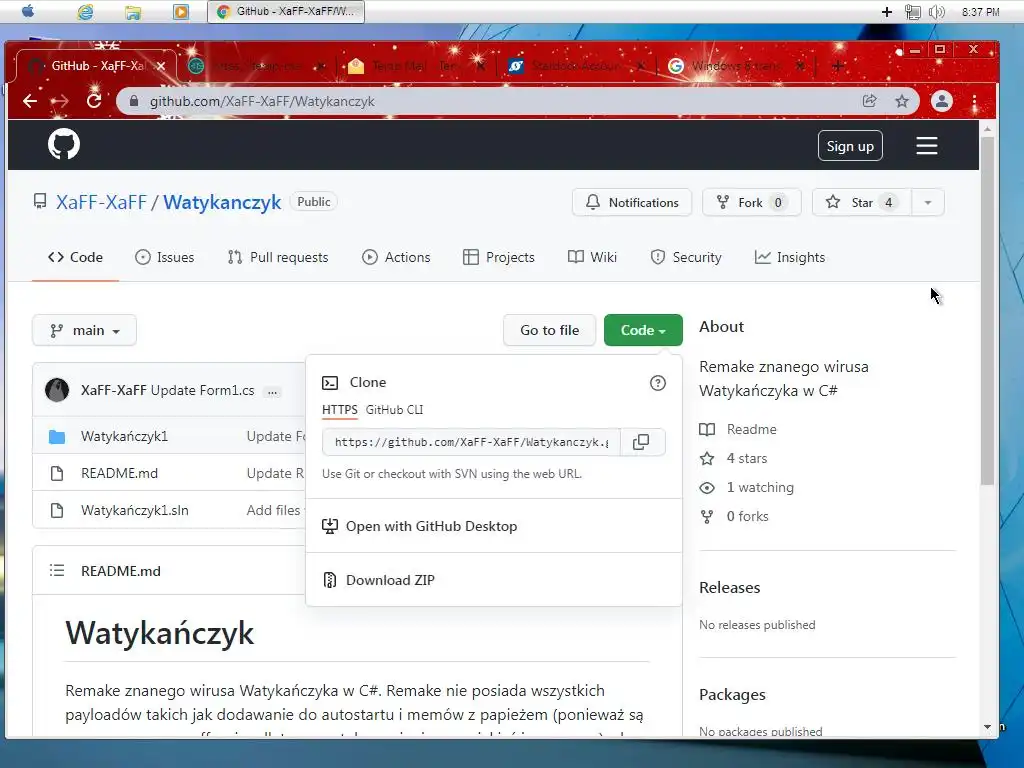
Task: Click Go to file button
Action: 550,330
